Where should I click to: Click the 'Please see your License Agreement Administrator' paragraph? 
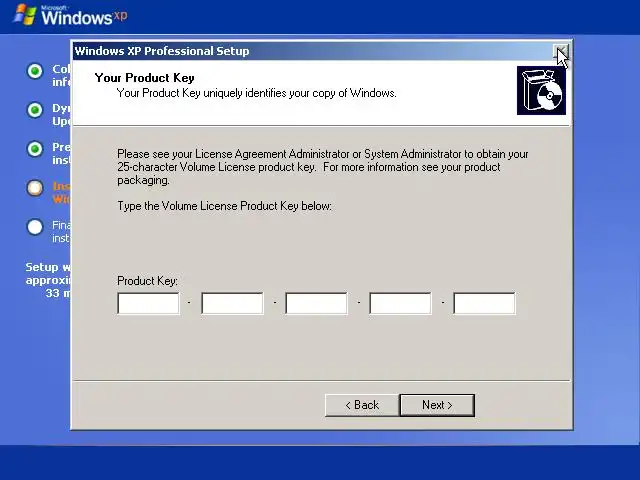pyautogui.click(x=322, y=167)
